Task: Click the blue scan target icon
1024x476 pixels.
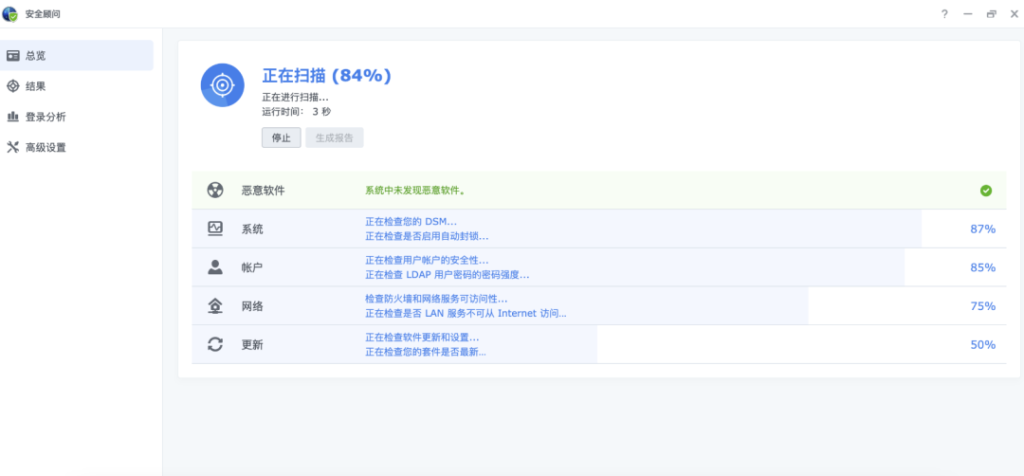Action: coord(221,85)
